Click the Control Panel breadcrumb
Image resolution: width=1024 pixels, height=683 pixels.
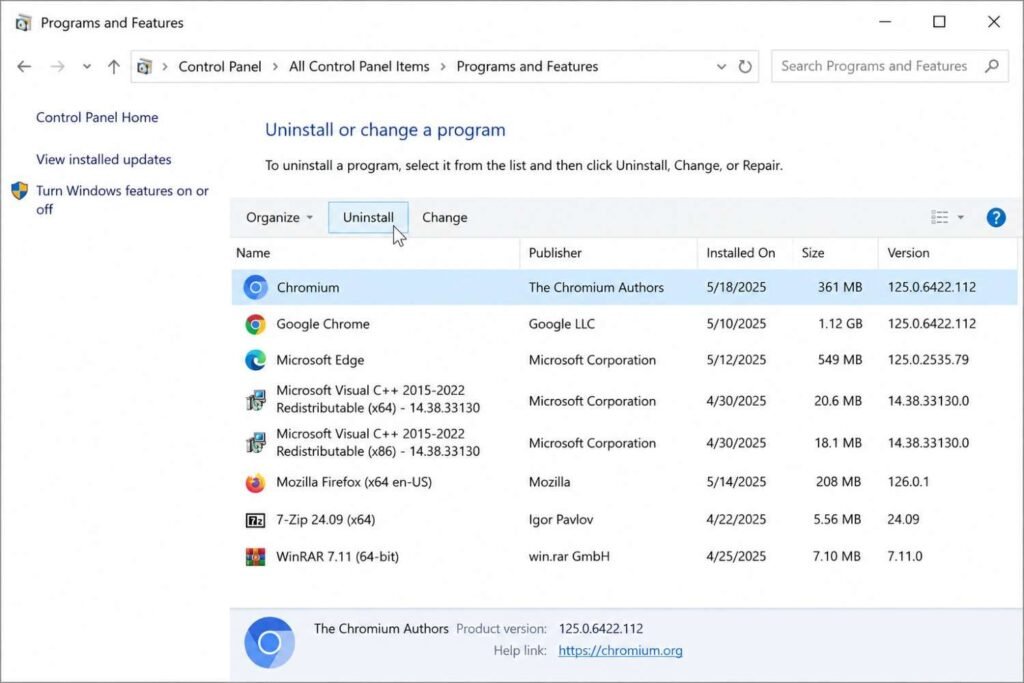pos(219,67)
